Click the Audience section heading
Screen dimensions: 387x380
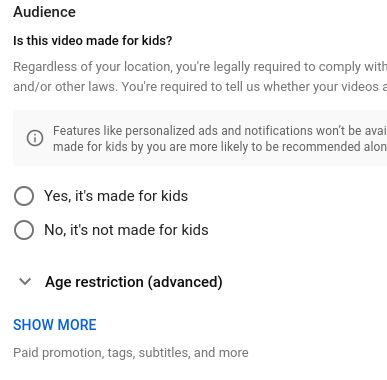[44, 12]
